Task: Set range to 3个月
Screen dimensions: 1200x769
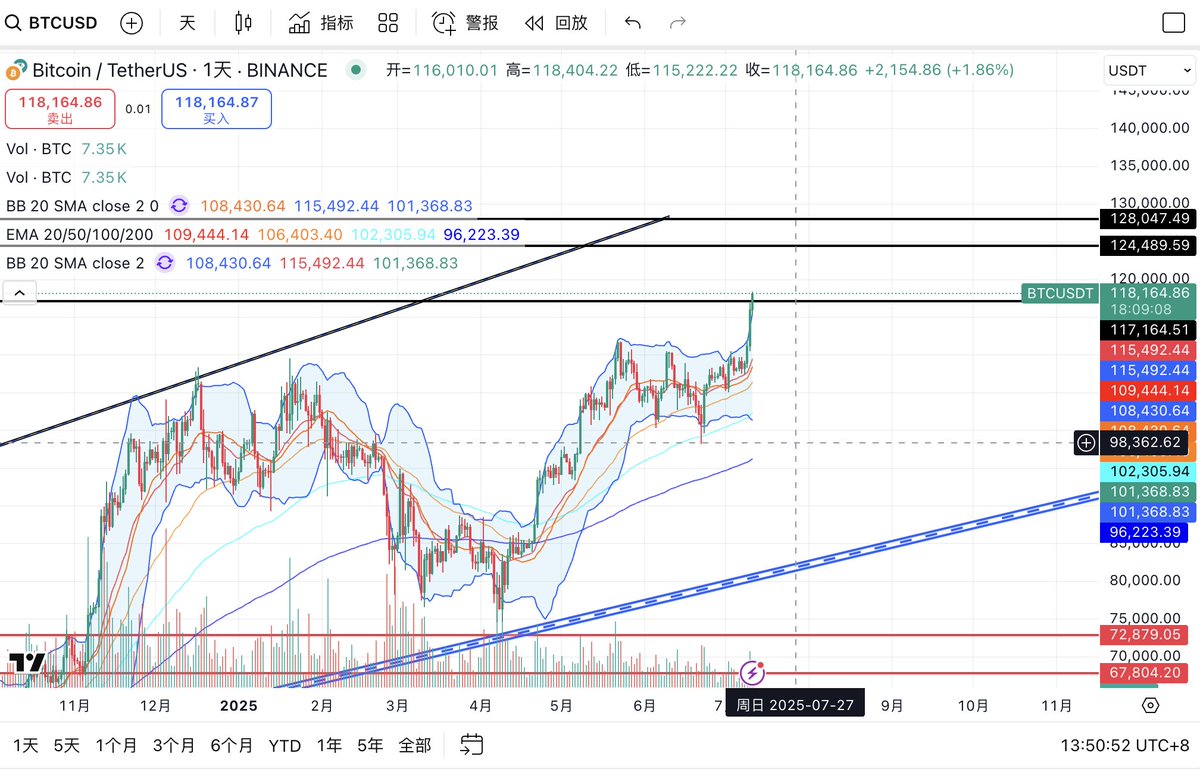Action: (173, 745)
